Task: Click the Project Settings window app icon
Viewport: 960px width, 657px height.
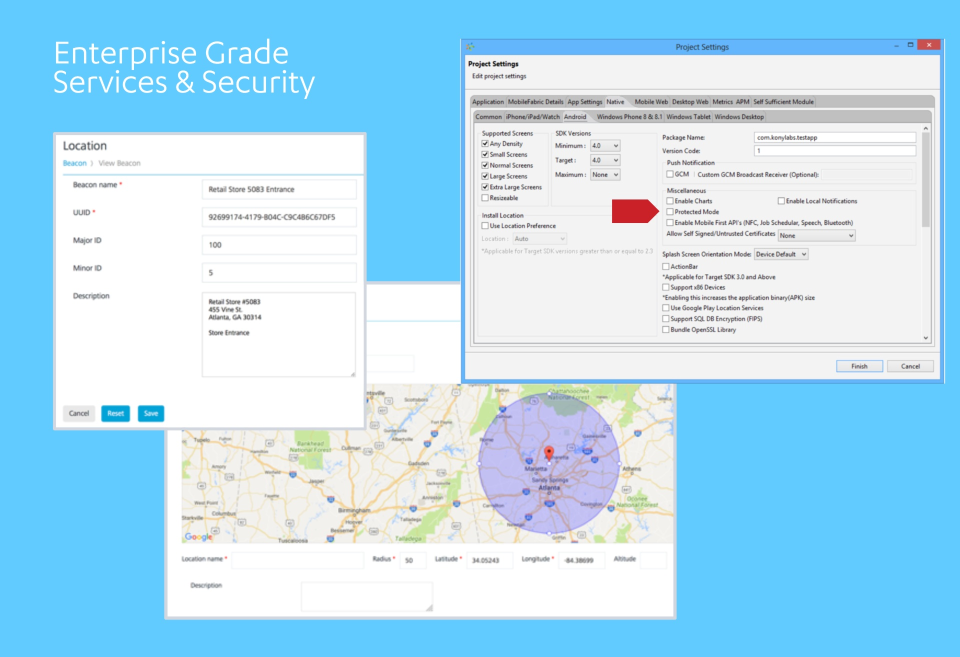Action: (471, 46)
